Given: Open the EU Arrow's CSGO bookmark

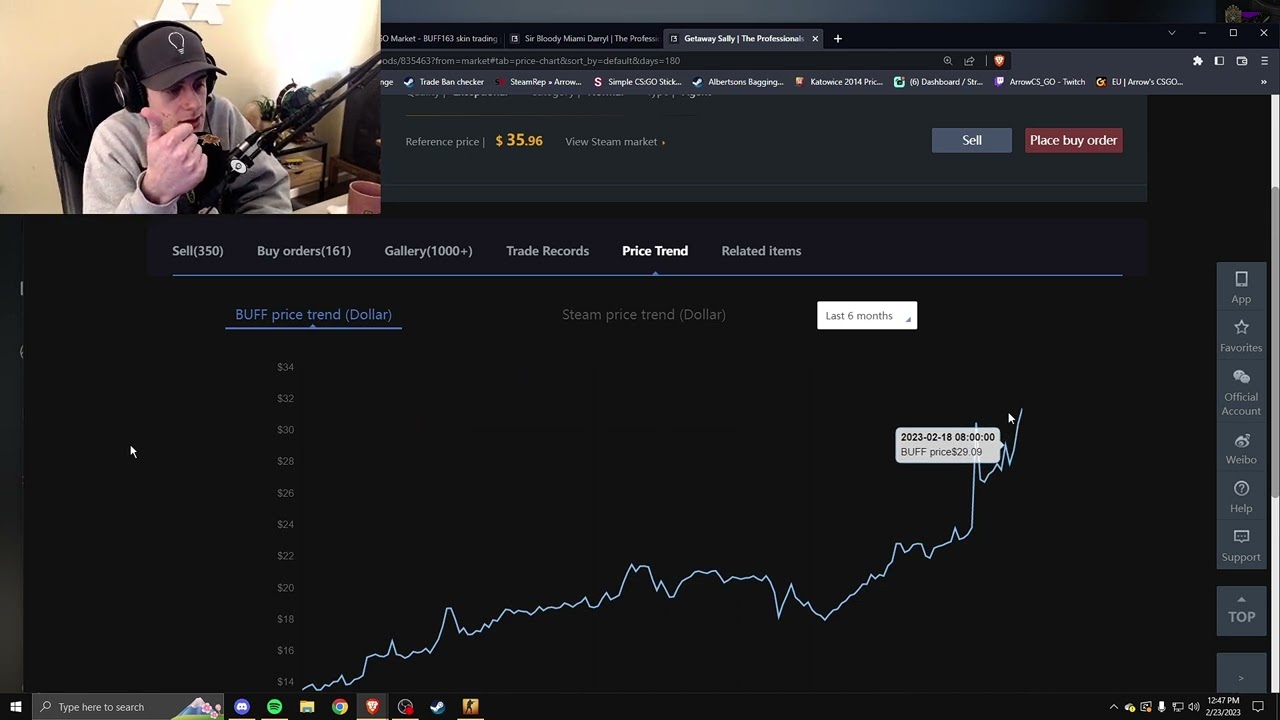Looking at the screenshot, I should point(1140,82).
